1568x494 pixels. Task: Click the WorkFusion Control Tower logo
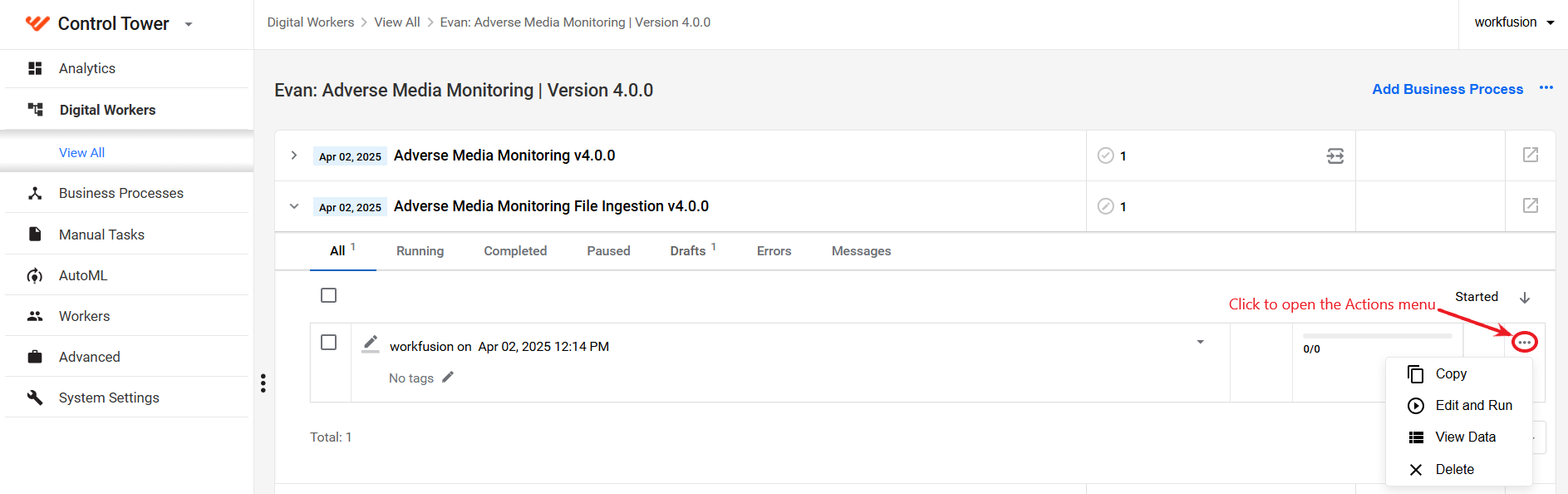[37, 23]
